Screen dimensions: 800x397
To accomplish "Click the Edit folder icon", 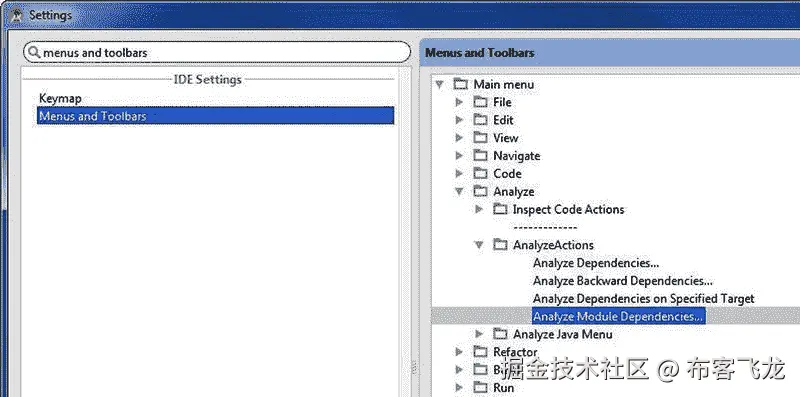I will point(480,120).
